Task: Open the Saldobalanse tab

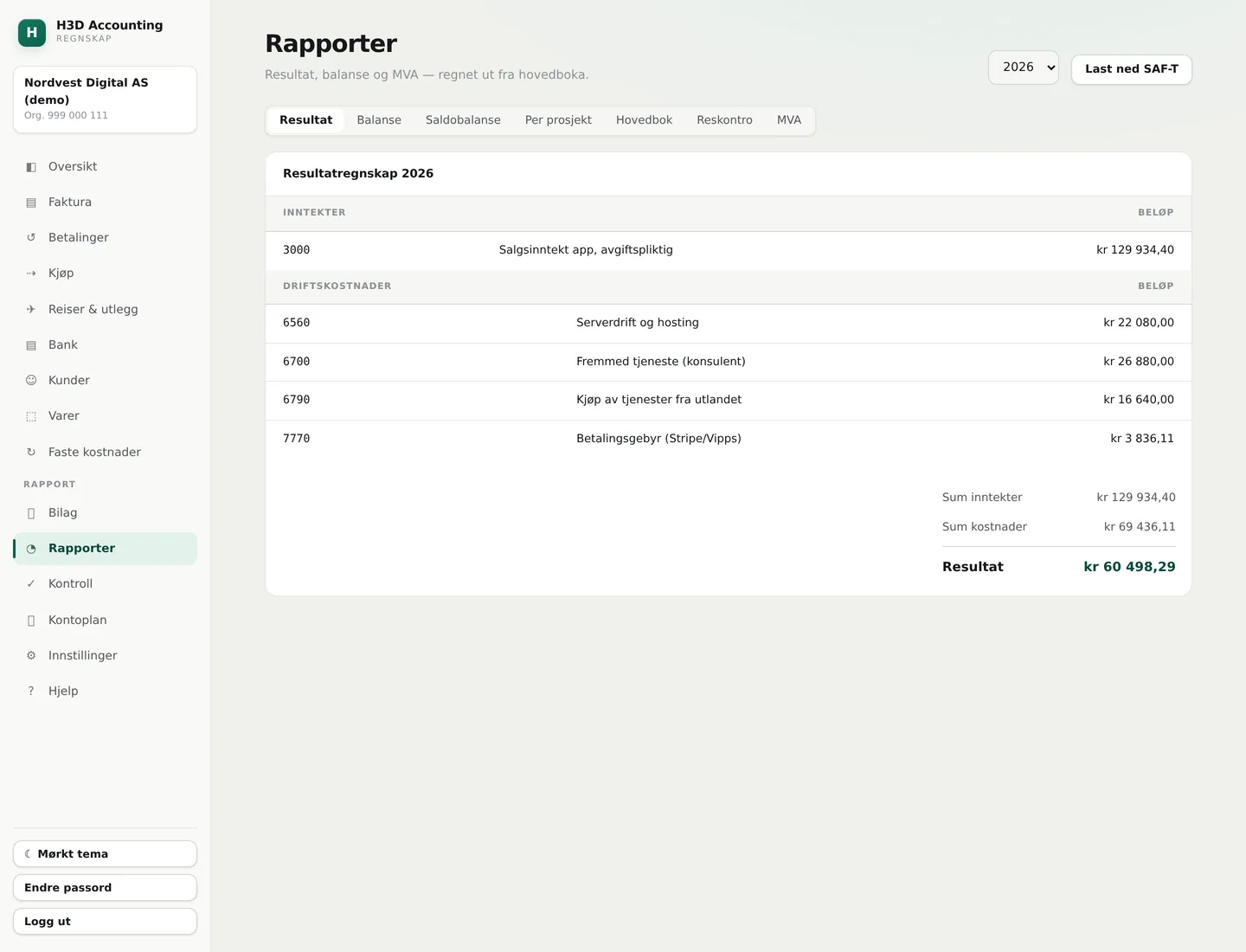Action: coord(463,120)
